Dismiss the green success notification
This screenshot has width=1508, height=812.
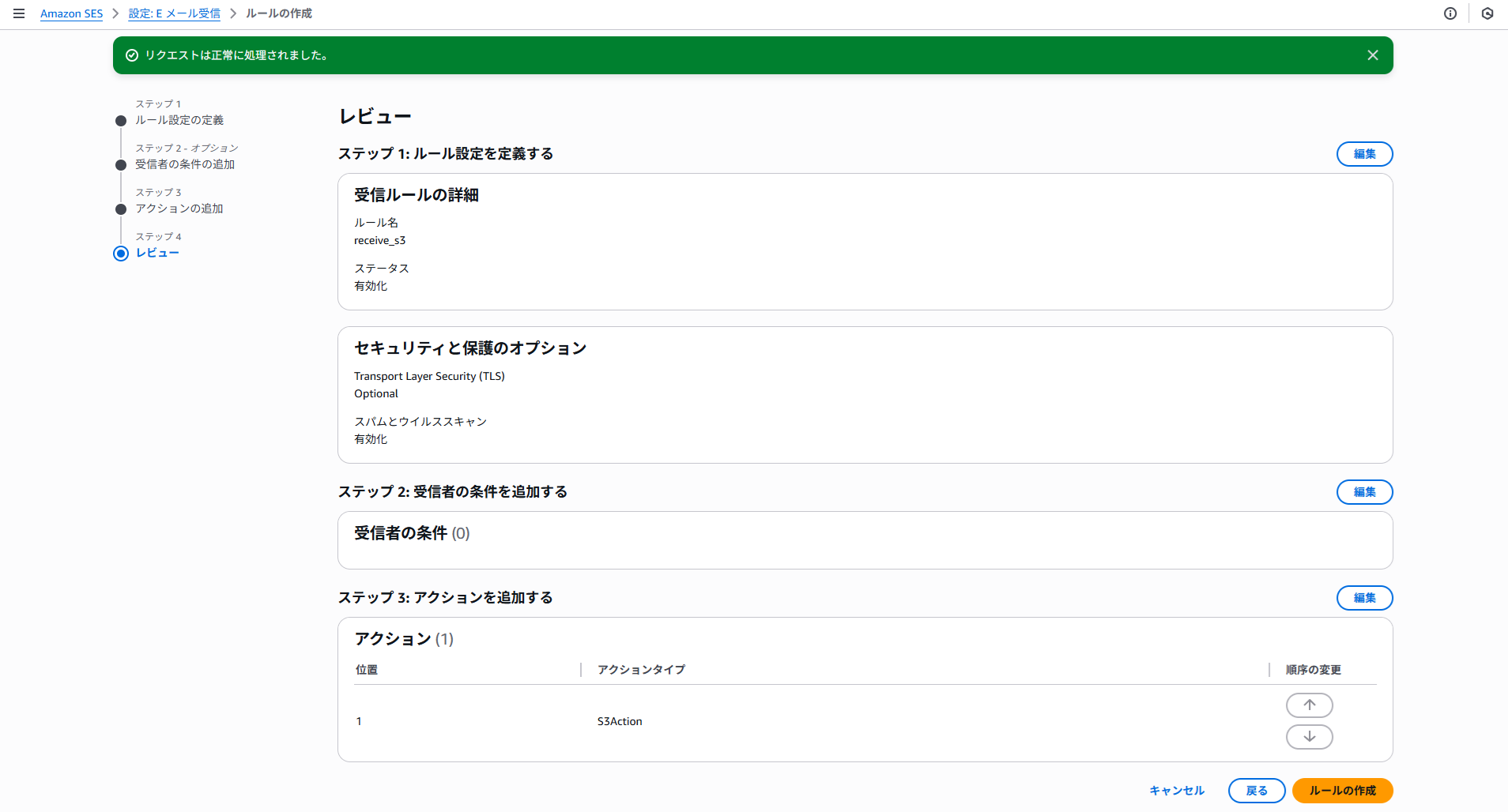pos(1373,55)
